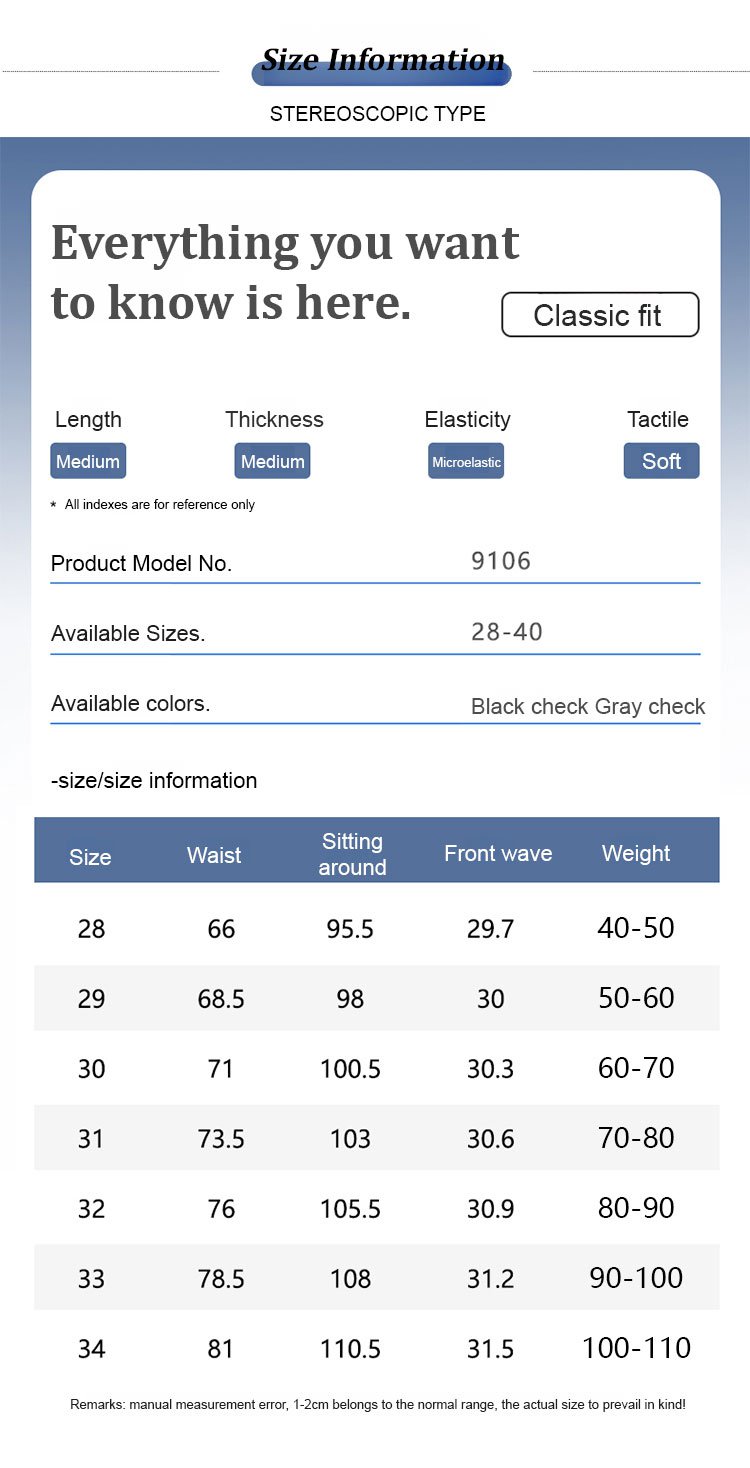Click the Classic fit button
The width and height of the screenshot is (750, 1468).
(x=599, y=315)
